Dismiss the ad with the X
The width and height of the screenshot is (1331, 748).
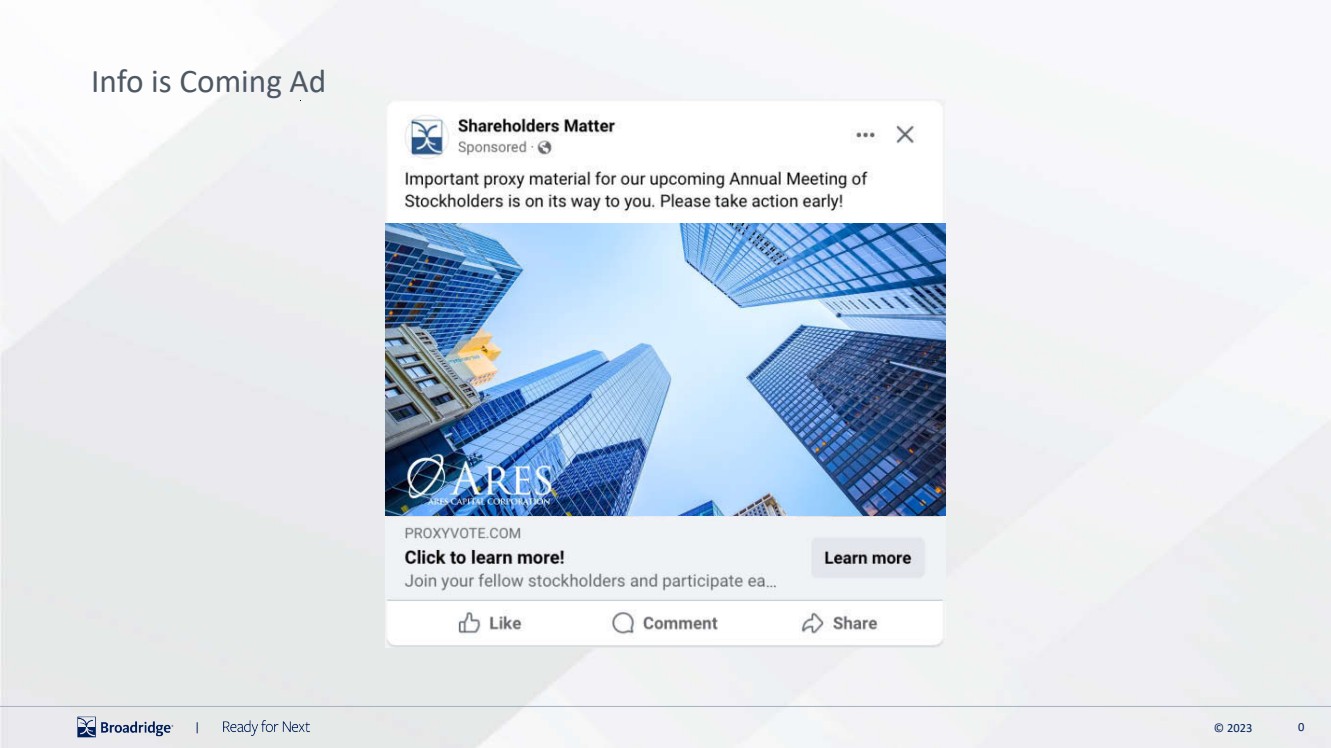[905, 135]
